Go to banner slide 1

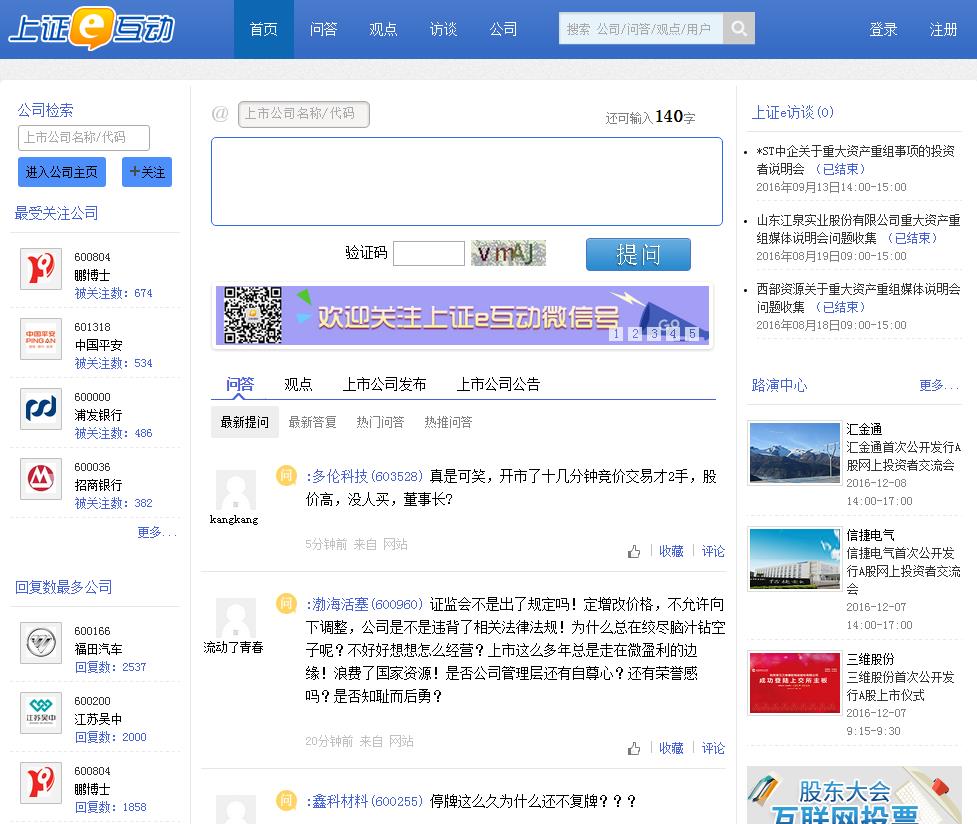click(x=616, y=333)
